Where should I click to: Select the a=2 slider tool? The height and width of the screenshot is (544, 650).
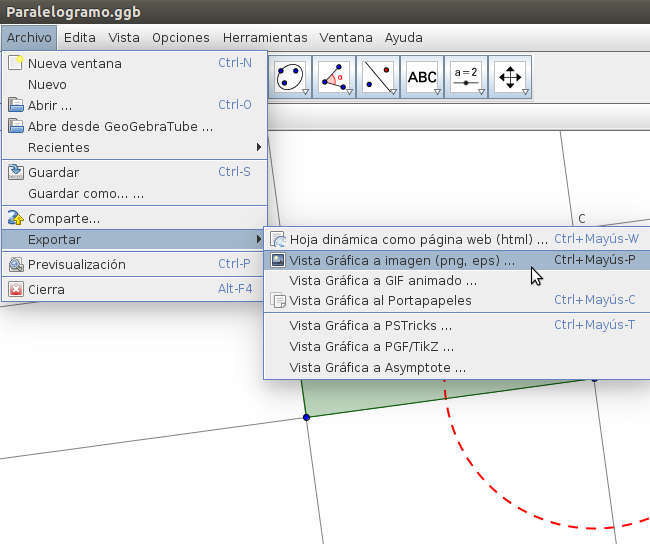click(x=466, y=77)
